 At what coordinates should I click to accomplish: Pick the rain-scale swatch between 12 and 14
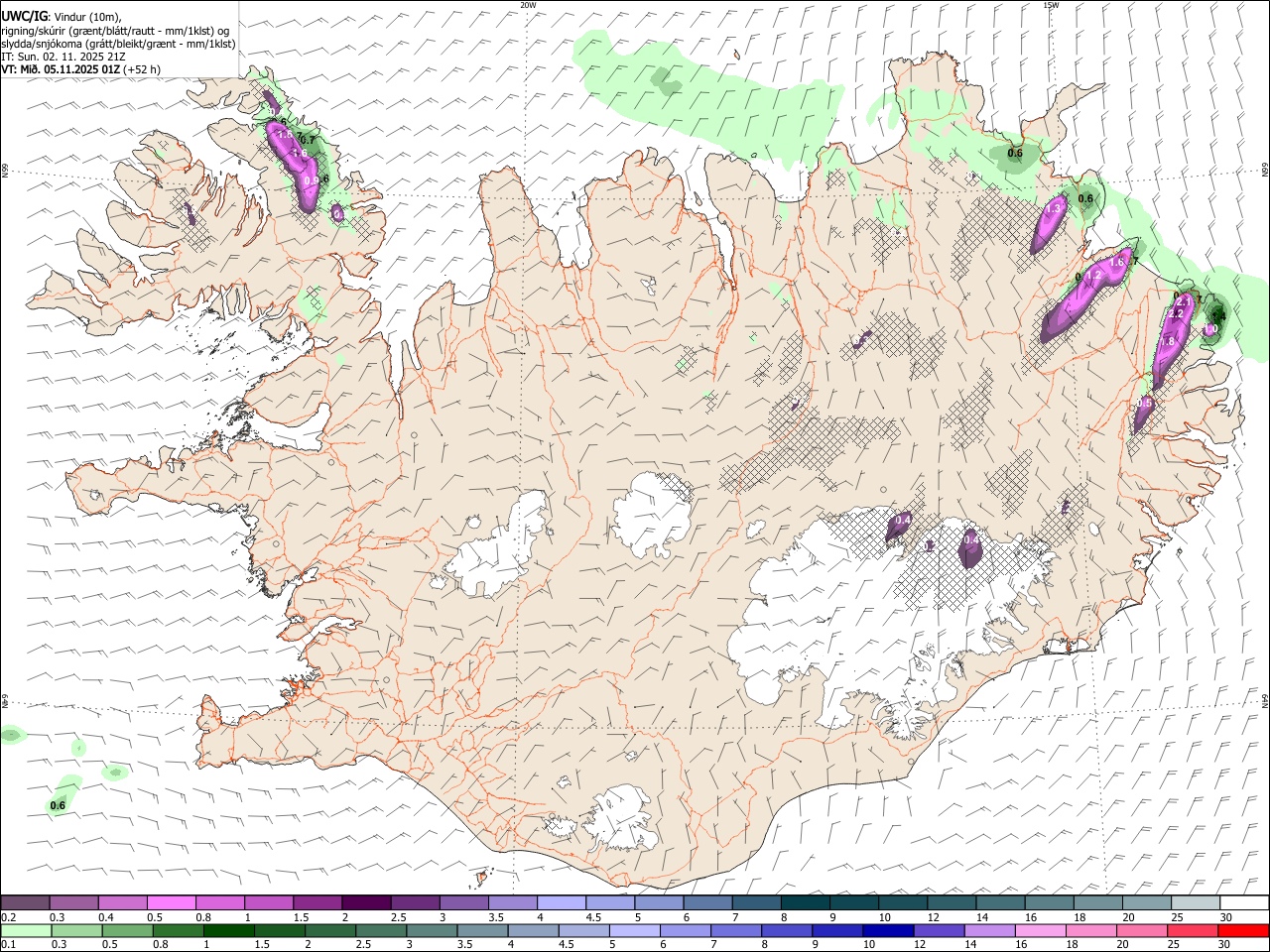coord(939,930)
